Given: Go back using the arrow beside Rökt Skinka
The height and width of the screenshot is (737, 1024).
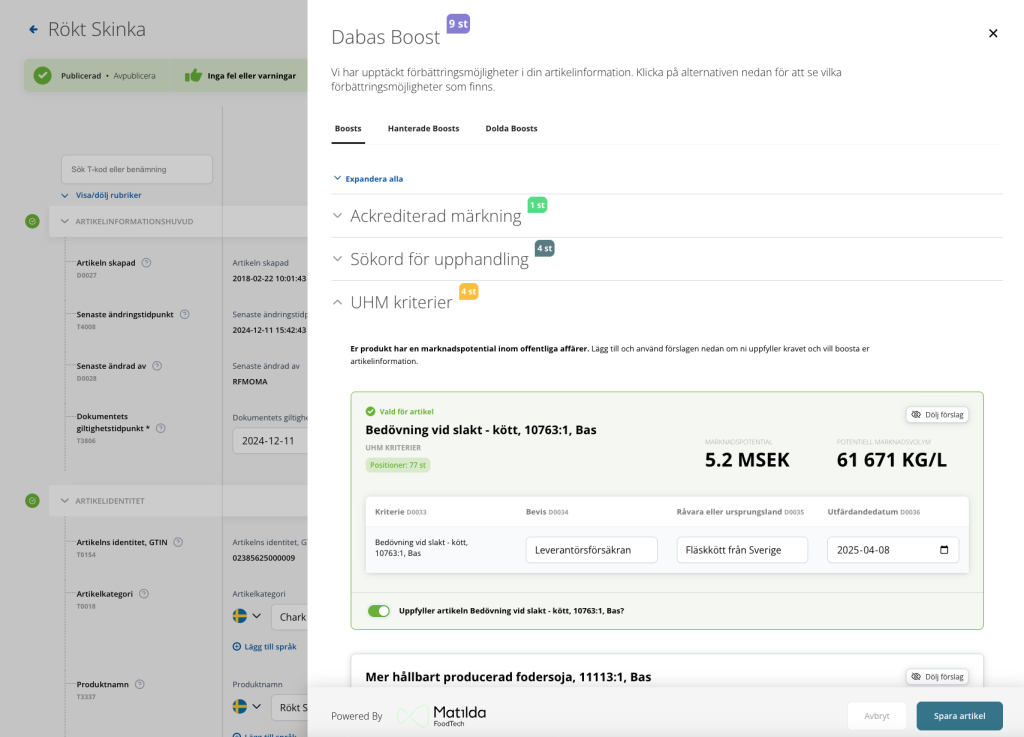Looking at the screenshot, I should click(33, 29).
